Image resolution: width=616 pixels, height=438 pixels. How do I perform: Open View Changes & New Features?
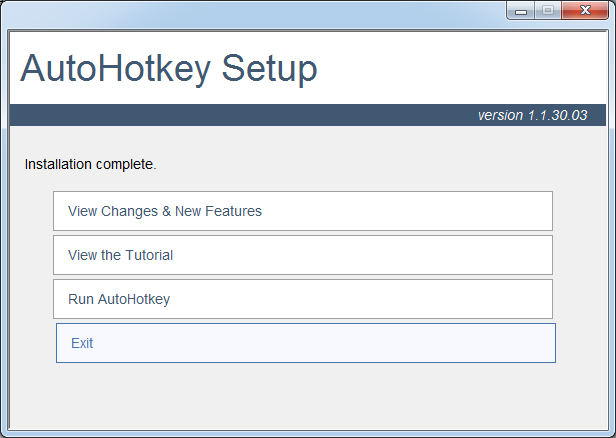(x=303, y=211)
